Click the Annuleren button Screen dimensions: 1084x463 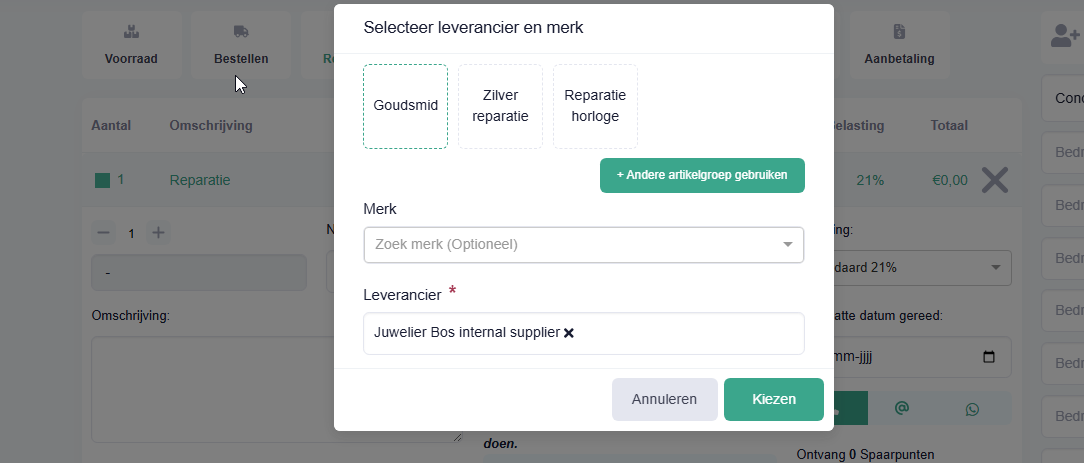coord(664,399)
